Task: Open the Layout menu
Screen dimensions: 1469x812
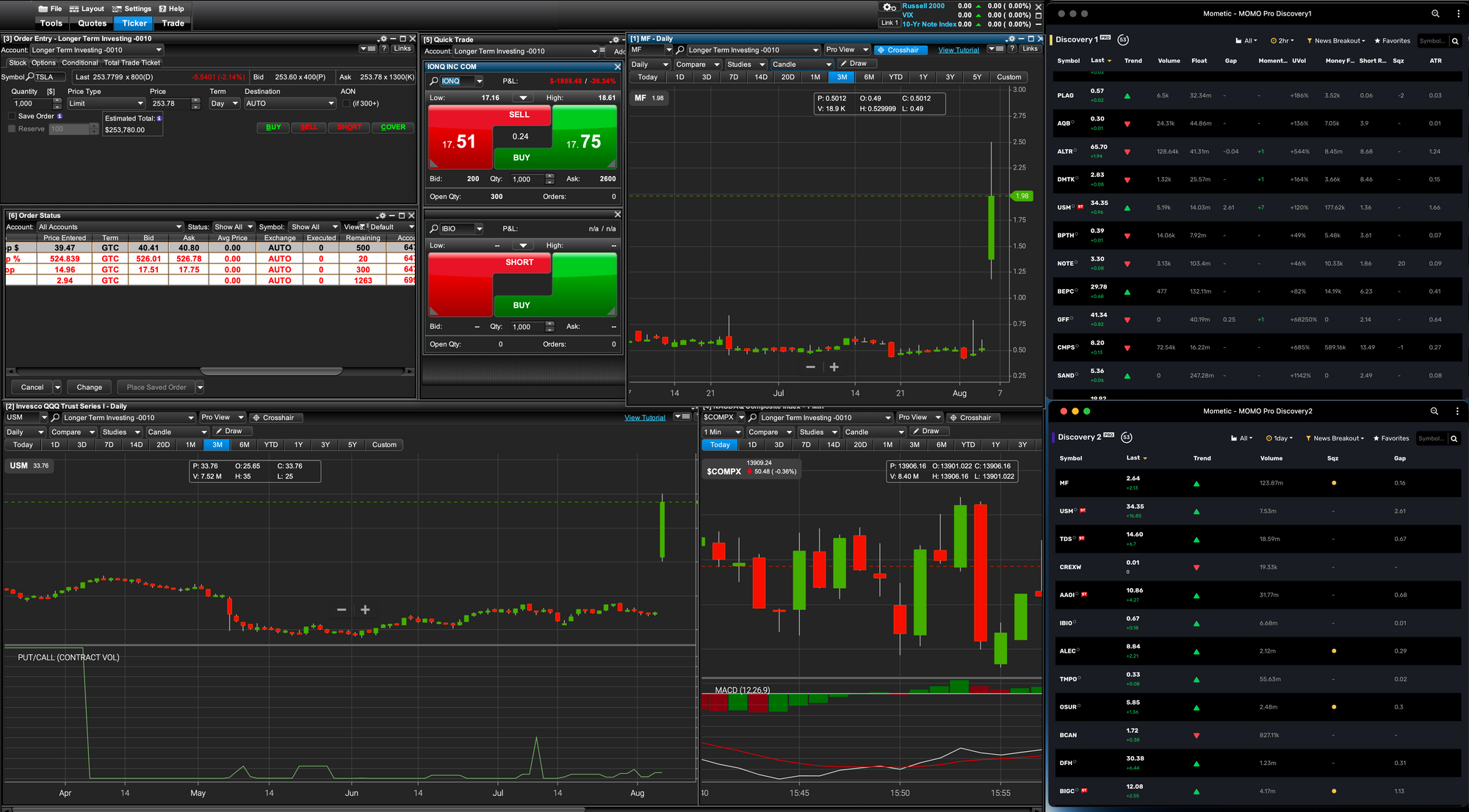Action: [x=87, y=9]
